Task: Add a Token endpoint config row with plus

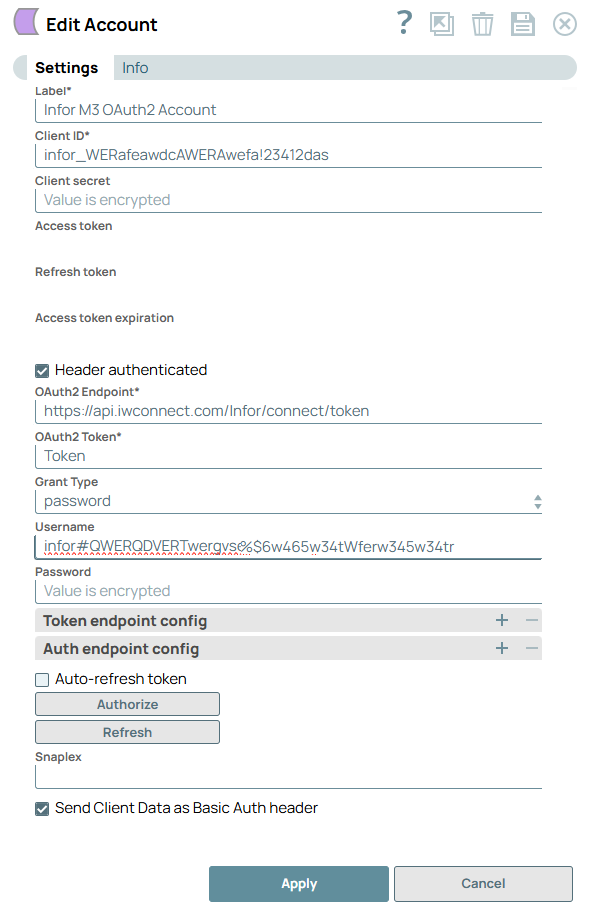Action: (x=501, y=620)
